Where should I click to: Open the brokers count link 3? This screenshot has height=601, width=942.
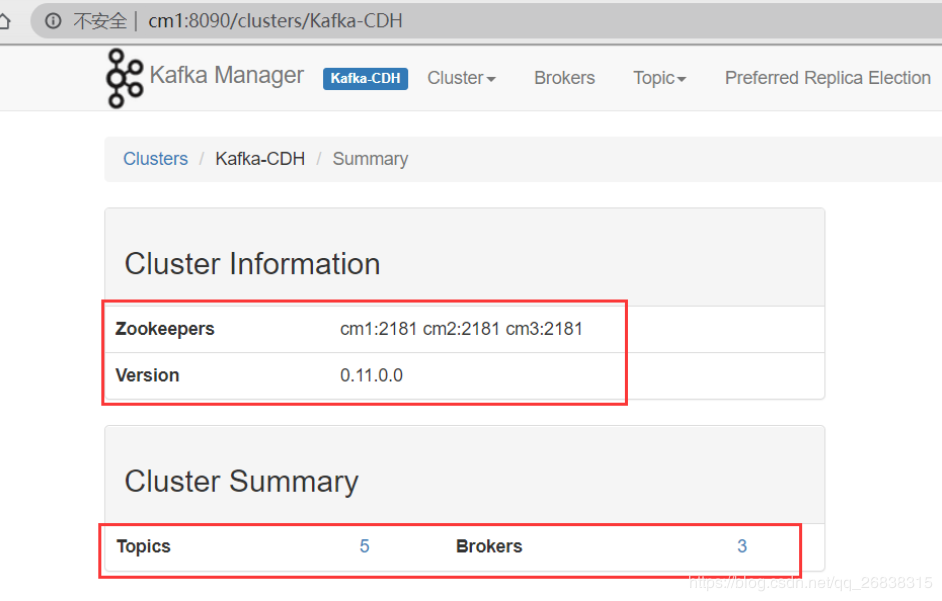coord(742,546)
